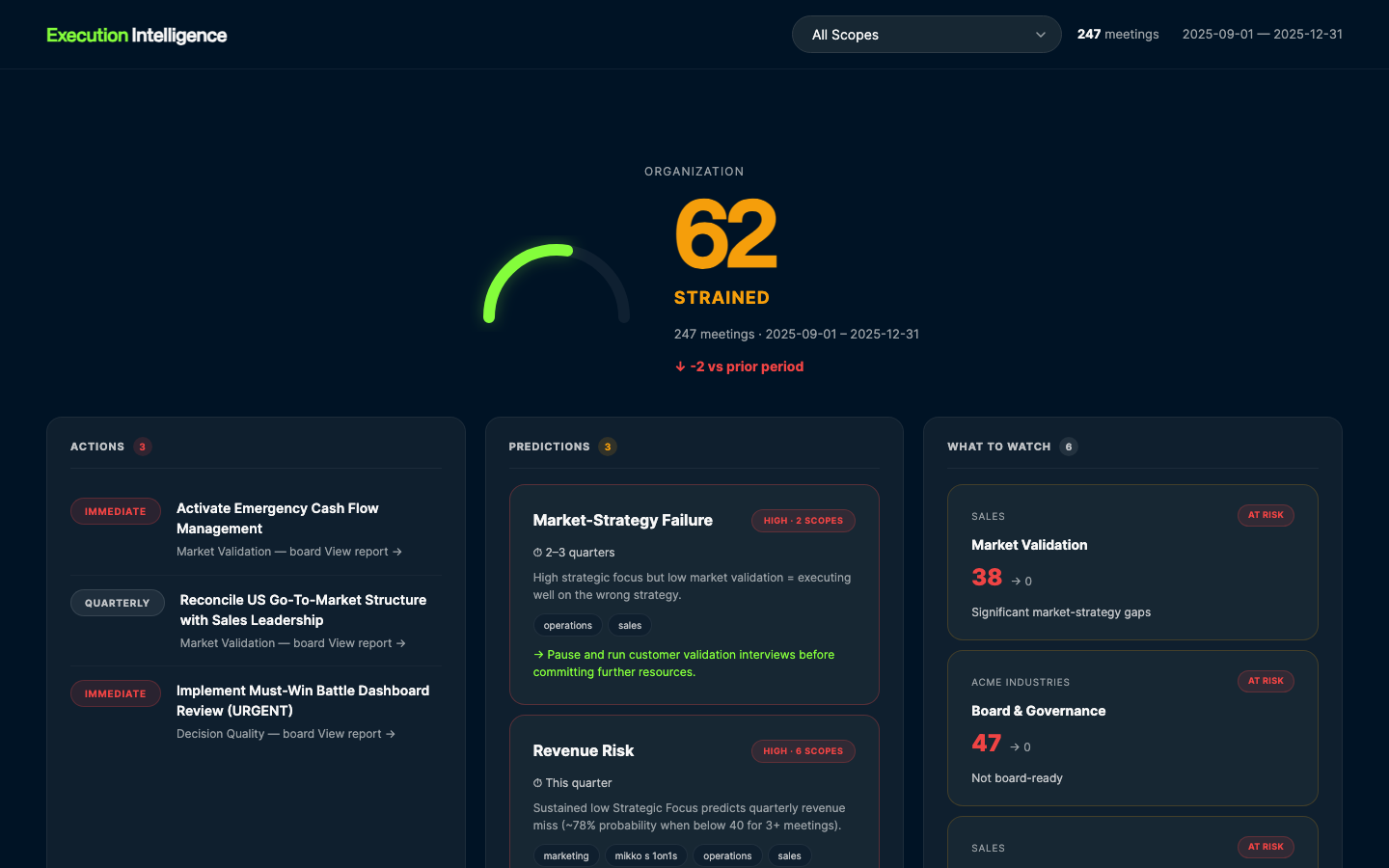The width and height of the screenshot is (1389, 868).
Task: Open the customer validation interviews recommendation link
Action: (x=683, y=663)
